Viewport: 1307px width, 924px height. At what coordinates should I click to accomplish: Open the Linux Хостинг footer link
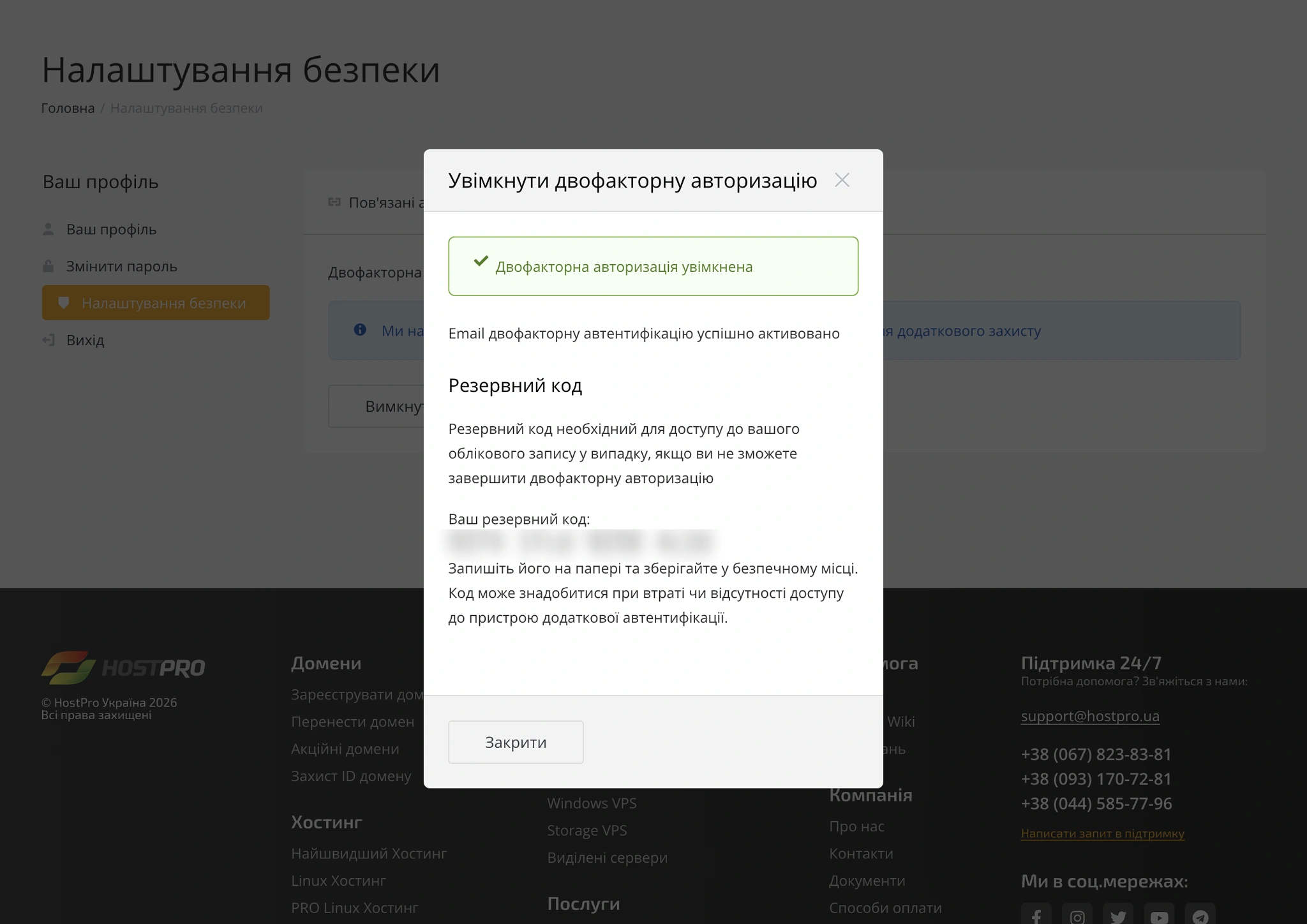tap(338, 881)
